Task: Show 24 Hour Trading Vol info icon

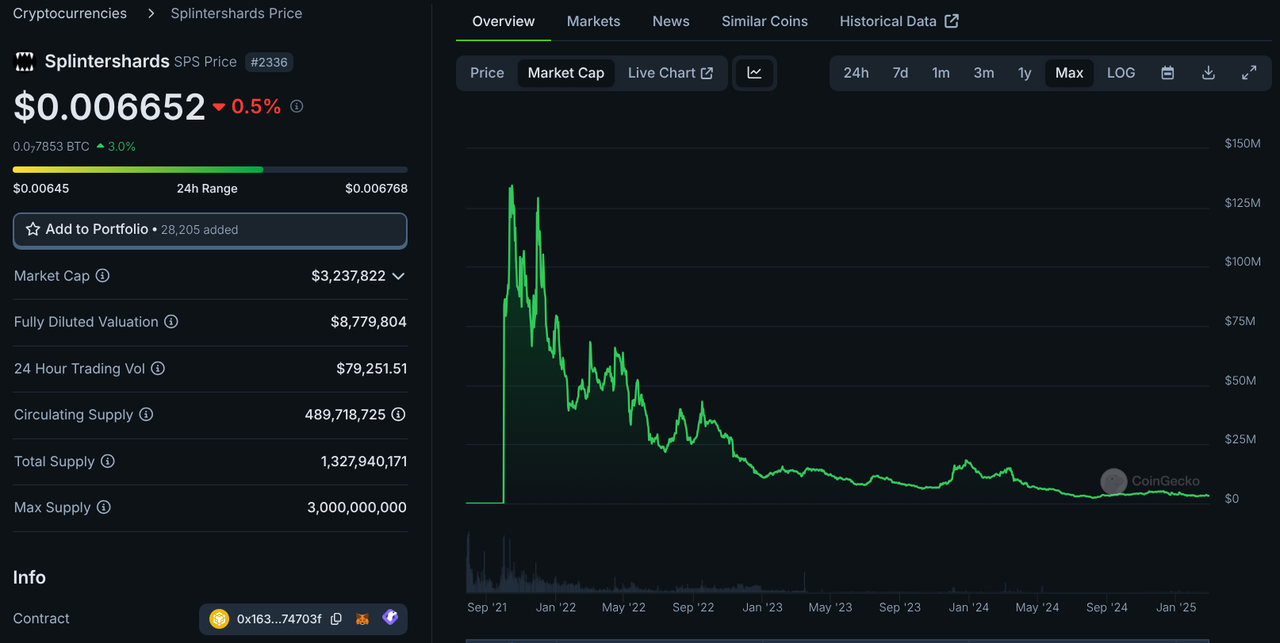Action: [158, 368]
